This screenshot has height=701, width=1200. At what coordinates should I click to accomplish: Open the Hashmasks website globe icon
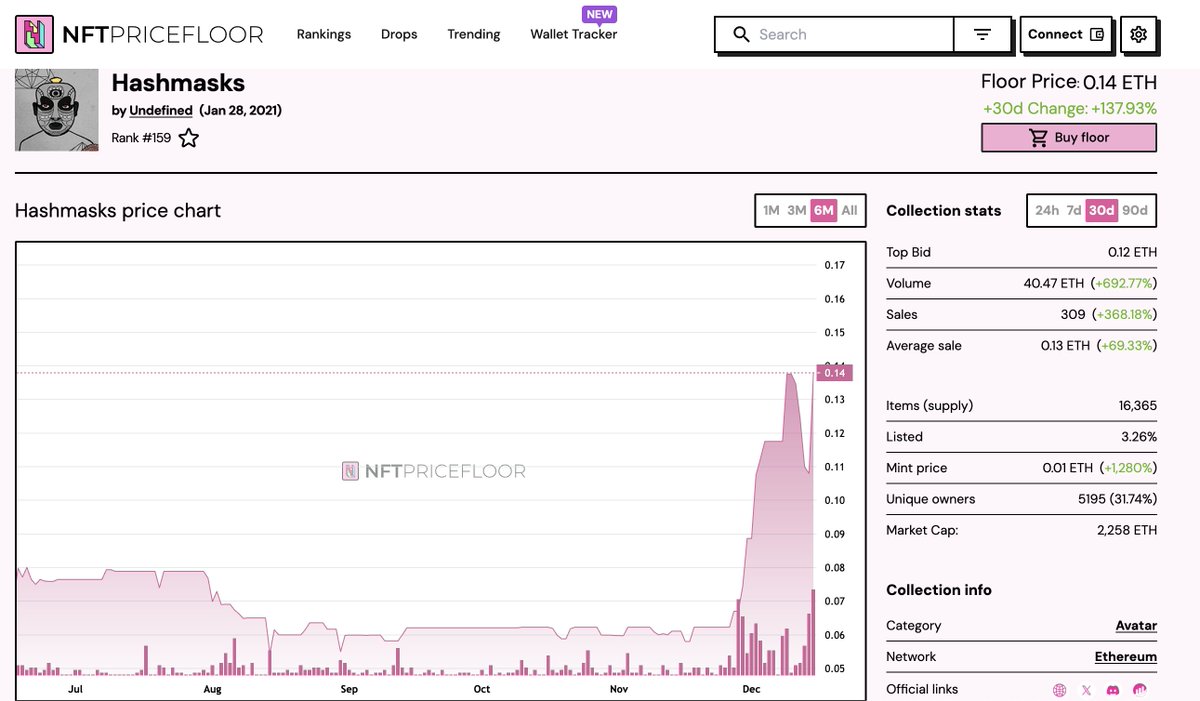(x=1059, y=690)
